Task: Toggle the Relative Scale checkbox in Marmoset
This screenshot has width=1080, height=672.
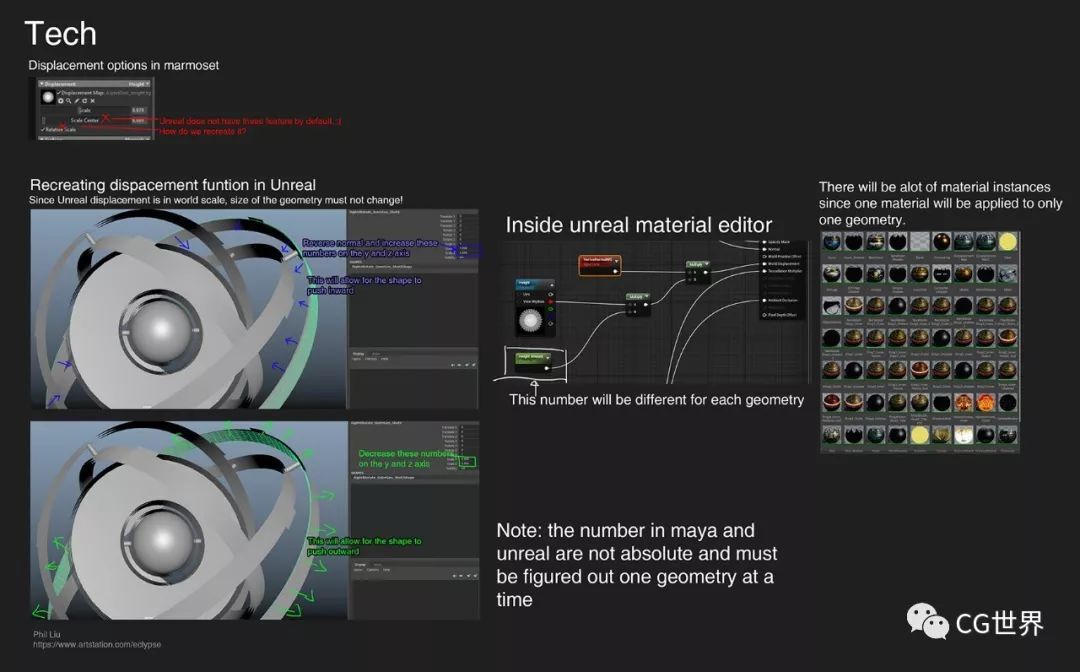Action: 43,129
